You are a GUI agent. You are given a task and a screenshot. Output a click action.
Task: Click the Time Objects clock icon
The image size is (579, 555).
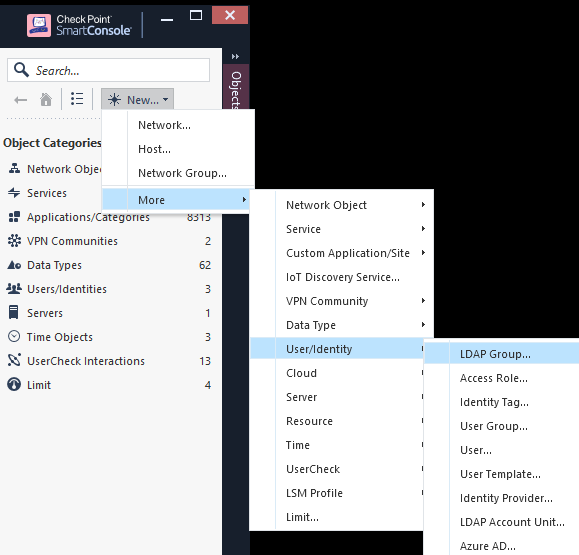pyautogui.click(x=14, y=336)
